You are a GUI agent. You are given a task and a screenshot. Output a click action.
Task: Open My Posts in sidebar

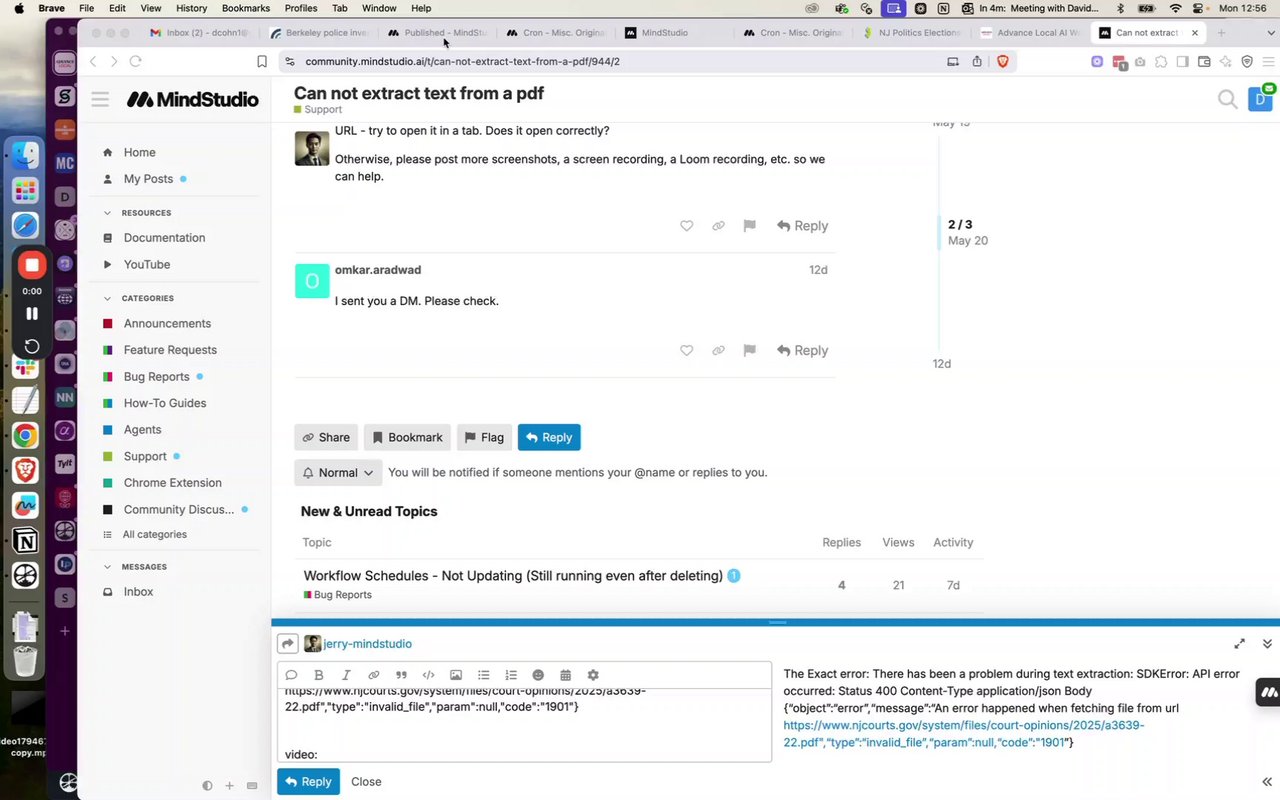(x=148, y=179)
